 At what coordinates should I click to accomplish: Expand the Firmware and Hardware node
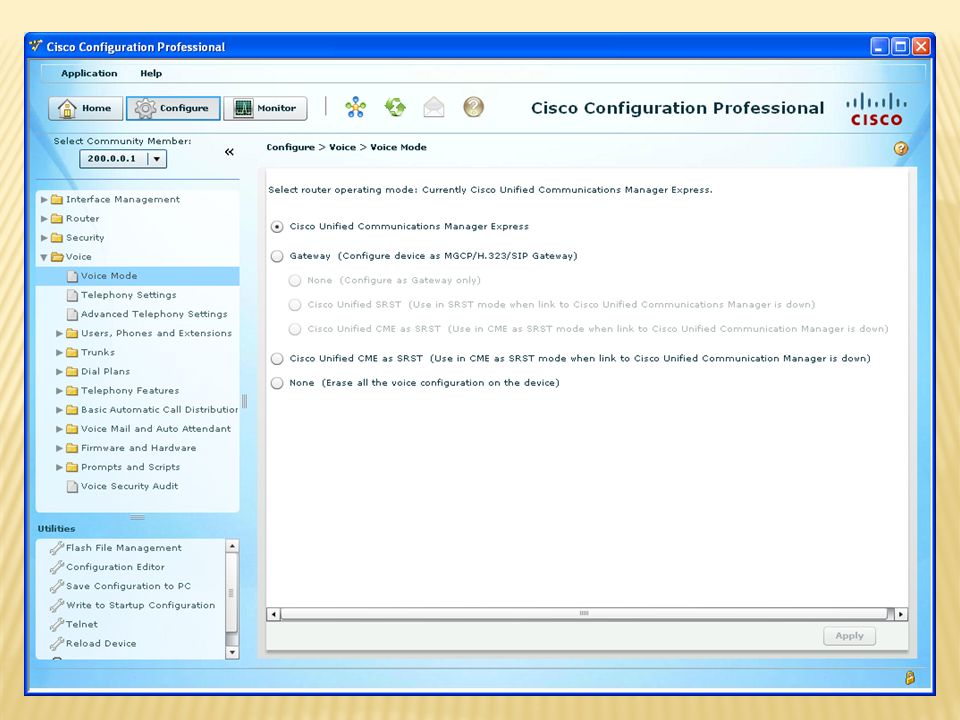(59, 448)
